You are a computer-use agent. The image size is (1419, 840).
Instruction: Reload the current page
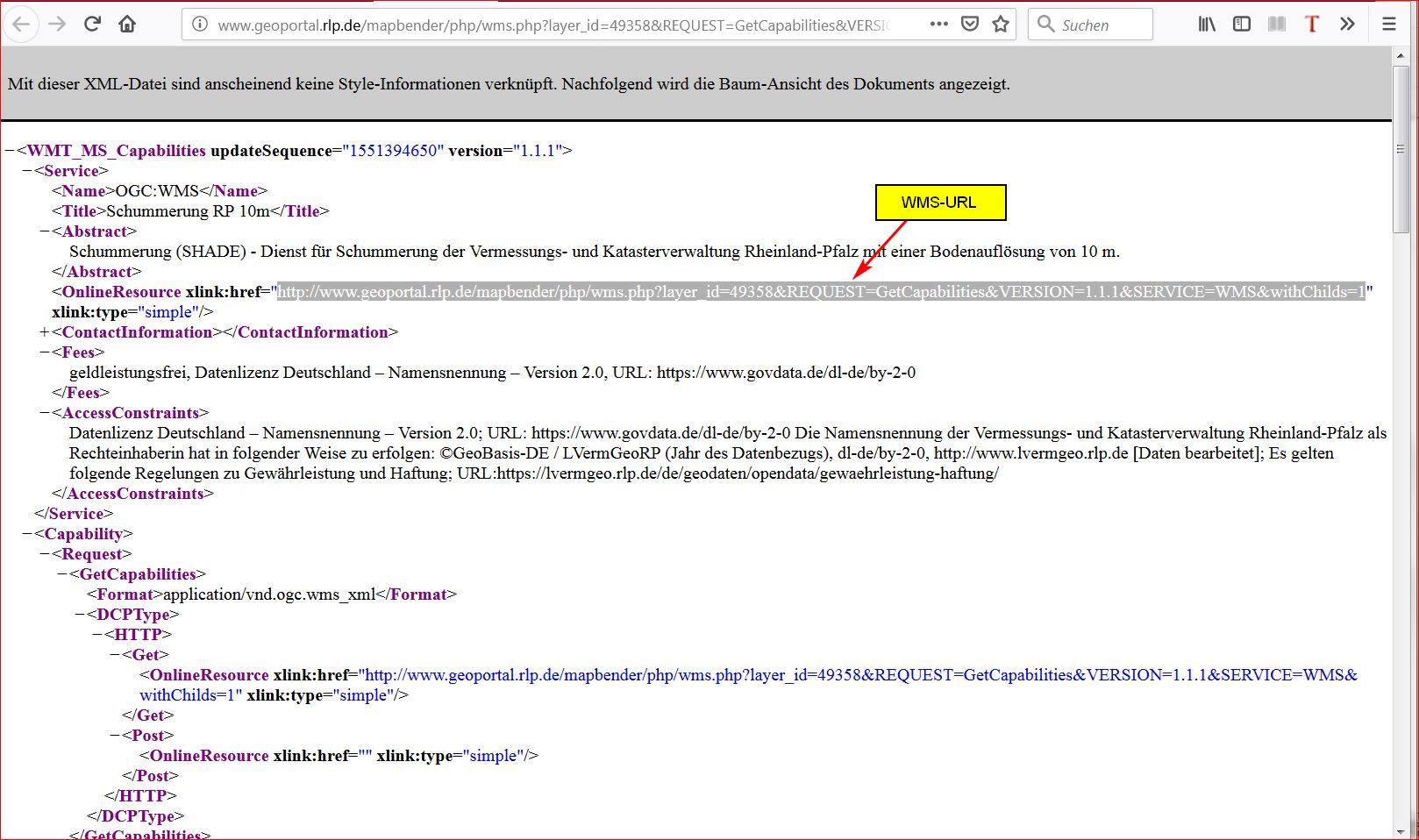[92, 25]
